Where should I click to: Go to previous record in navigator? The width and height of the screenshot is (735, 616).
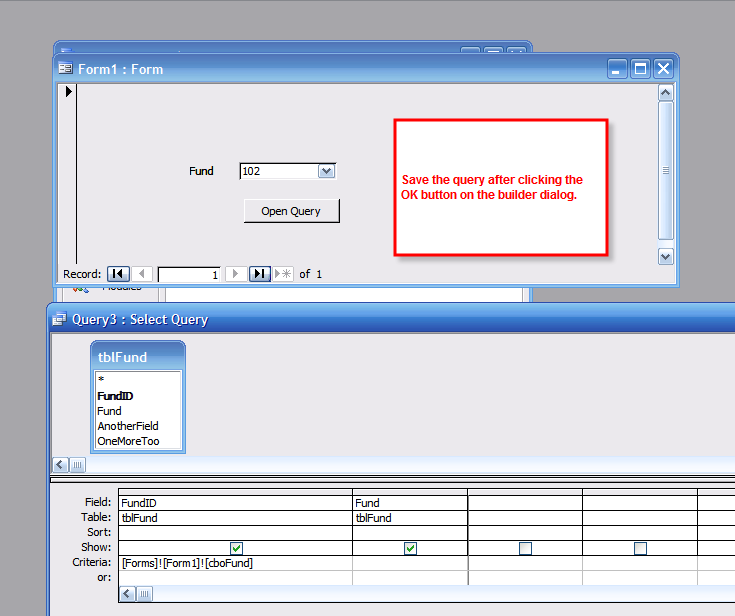[x=142, y=274]
